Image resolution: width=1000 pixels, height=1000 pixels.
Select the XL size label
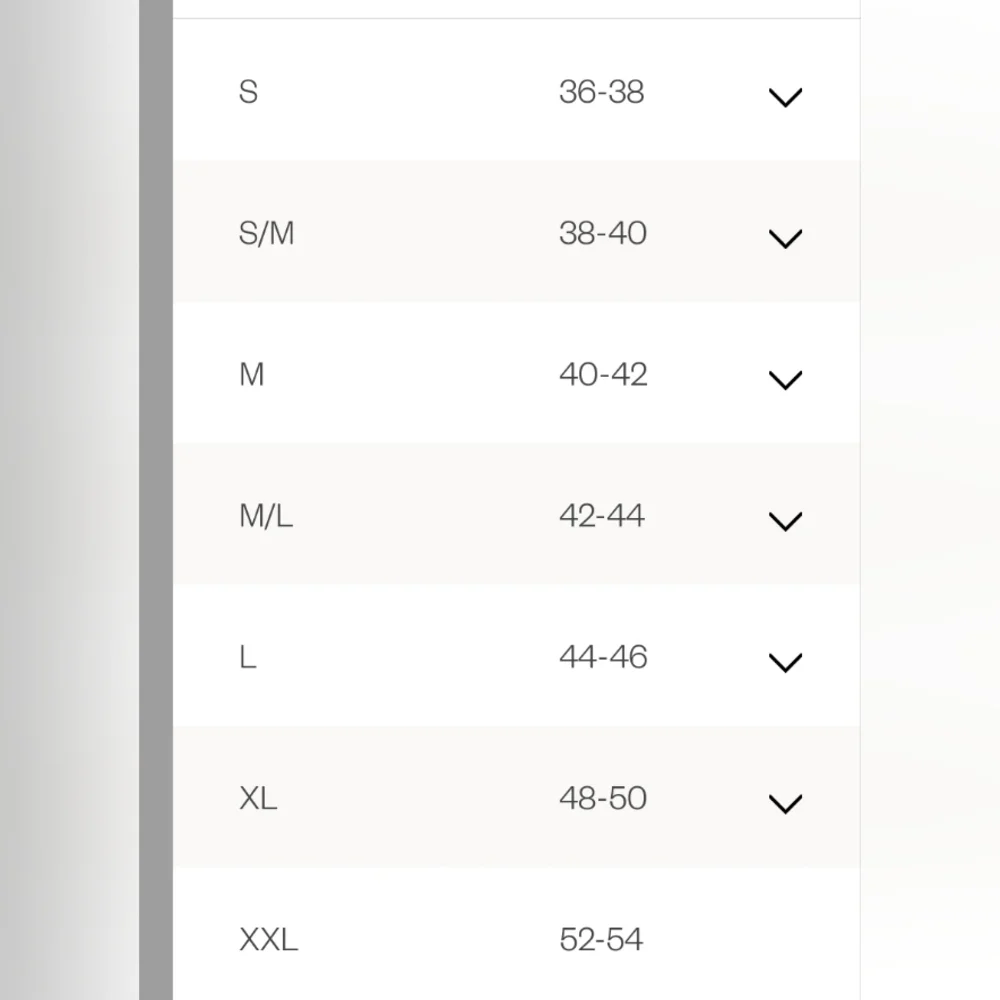pos(258,798)
